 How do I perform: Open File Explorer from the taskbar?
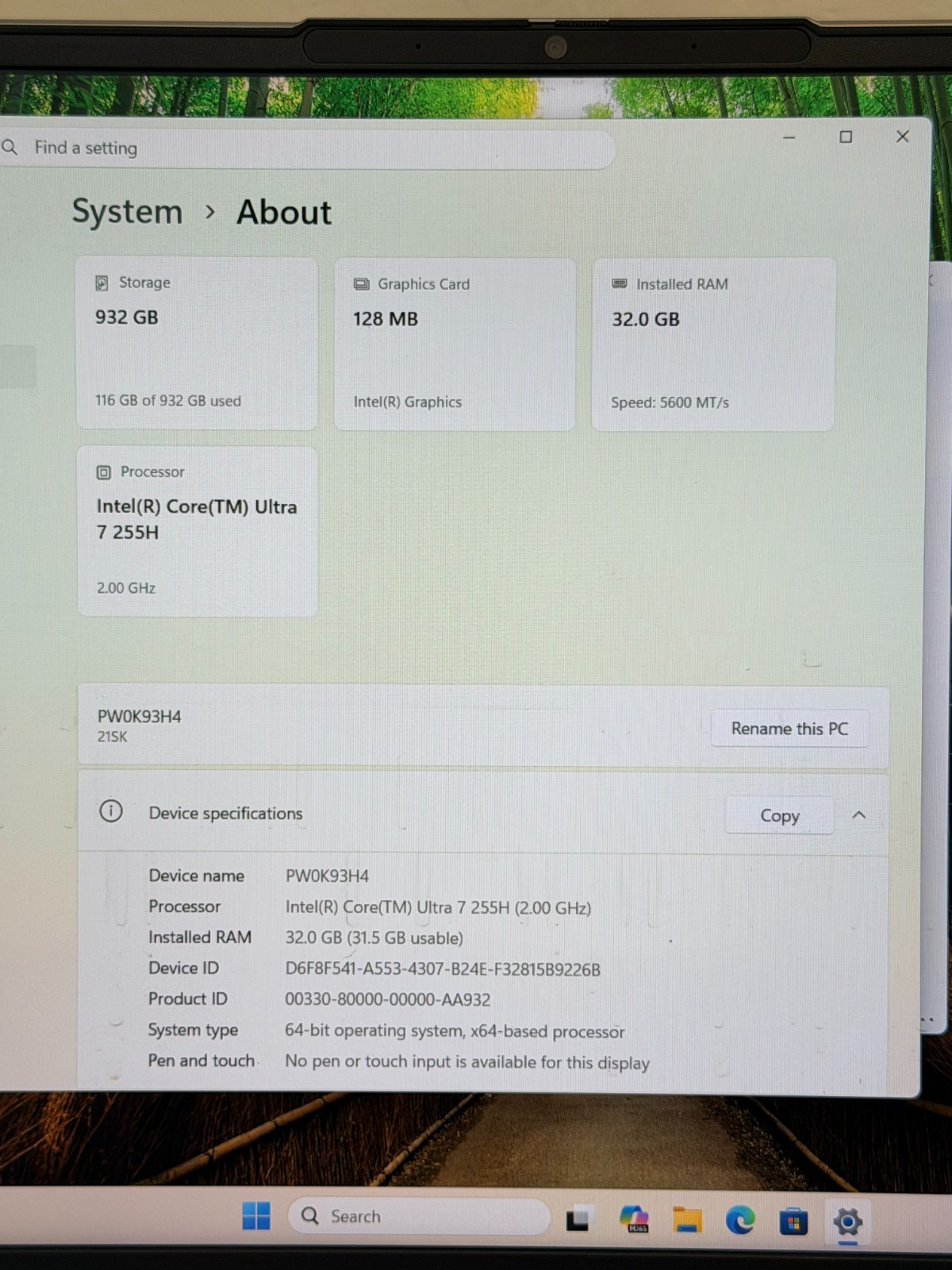[x=687, y=1219]
